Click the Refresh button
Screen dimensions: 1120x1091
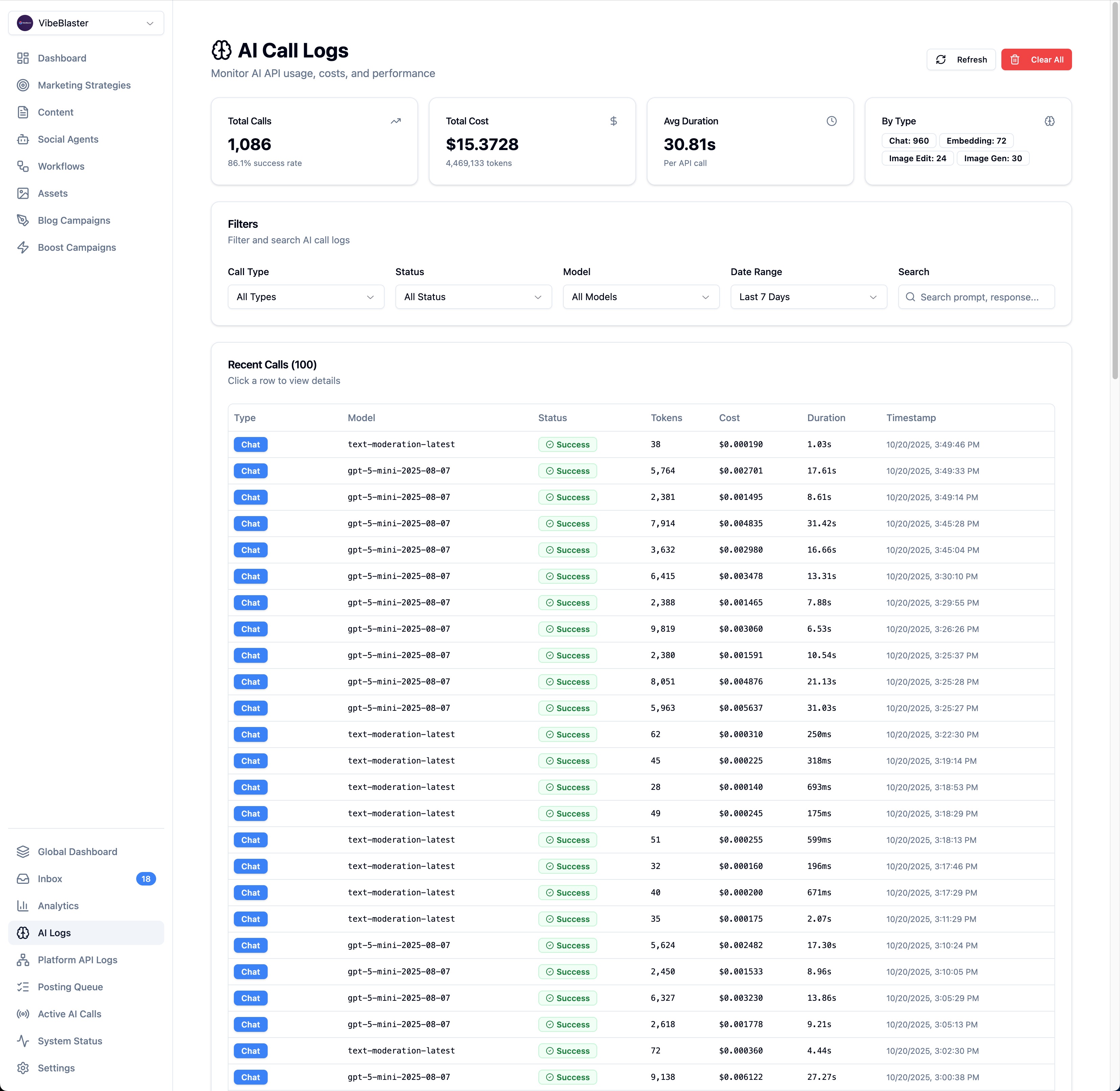point(961,59)
